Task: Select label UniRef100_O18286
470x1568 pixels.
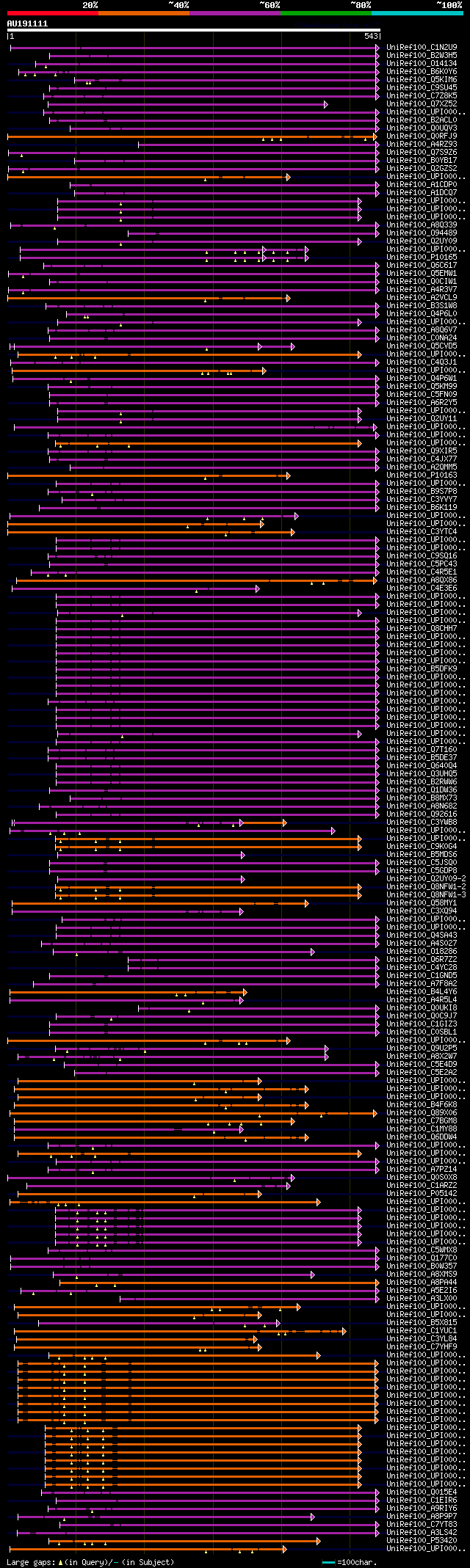Action: pyautogui.click(x=422, y=951)
